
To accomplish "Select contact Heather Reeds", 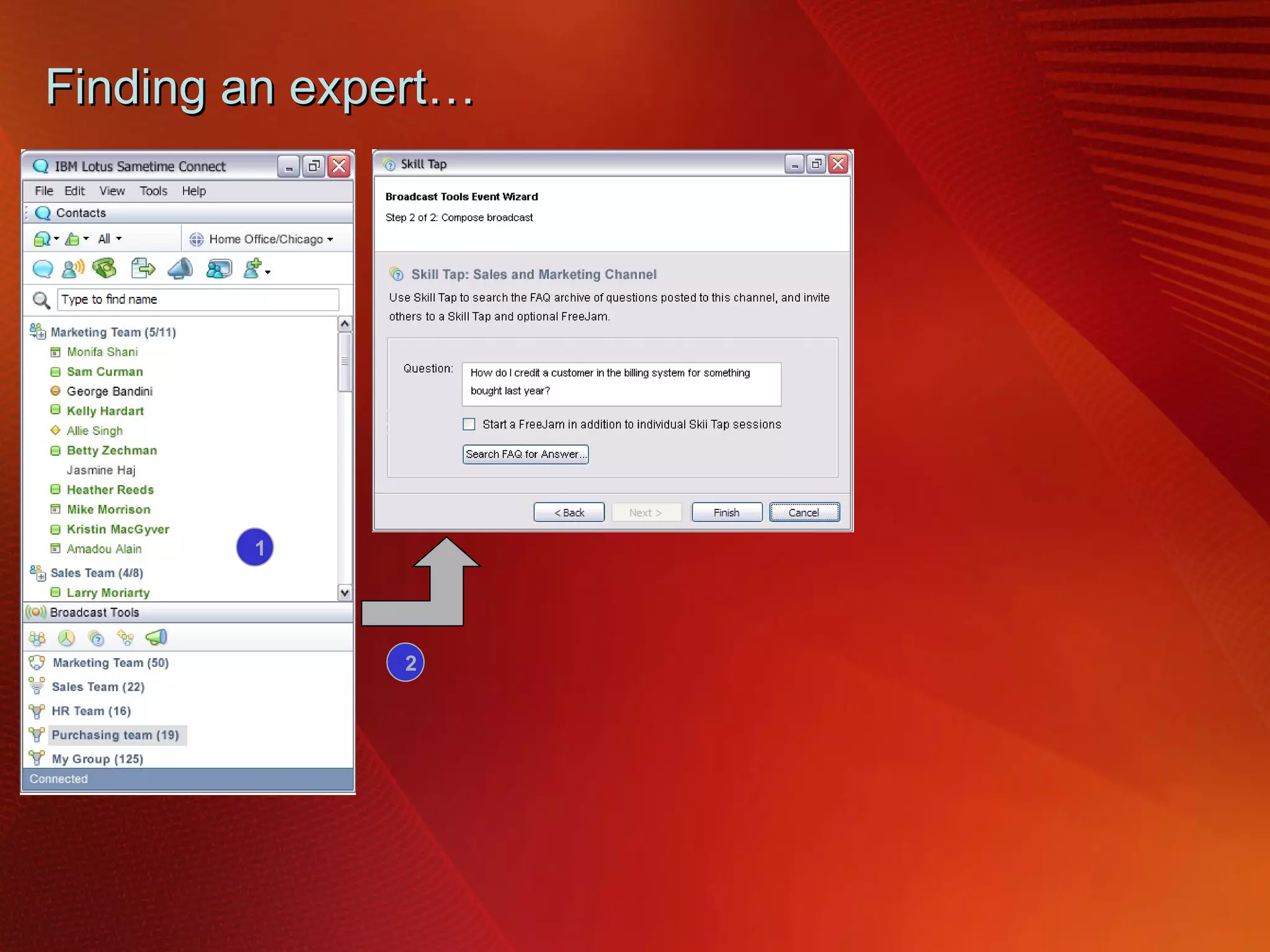I will [x=110, y=490].
